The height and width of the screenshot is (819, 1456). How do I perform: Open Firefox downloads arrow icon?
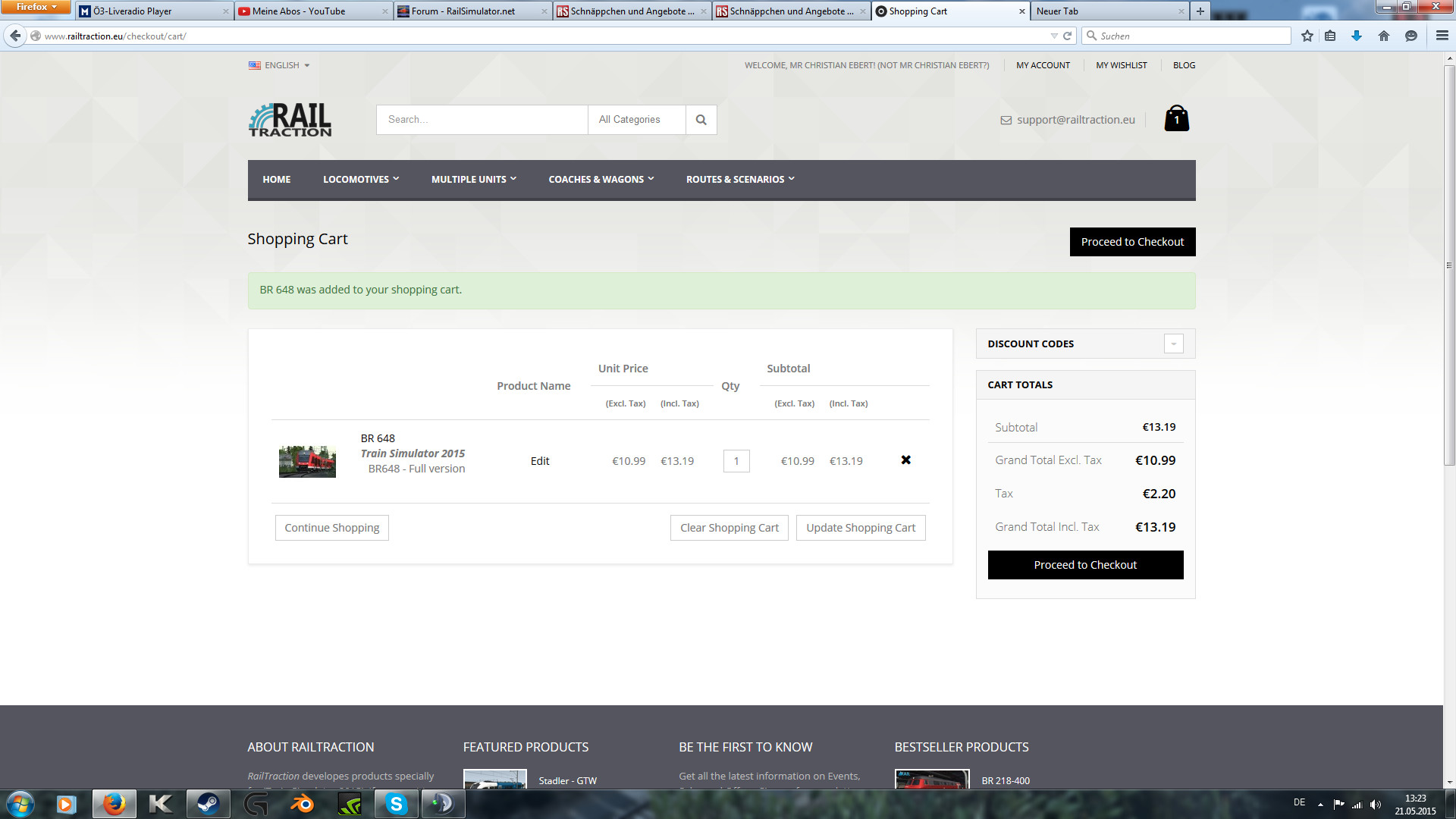tap(1357, 36)
